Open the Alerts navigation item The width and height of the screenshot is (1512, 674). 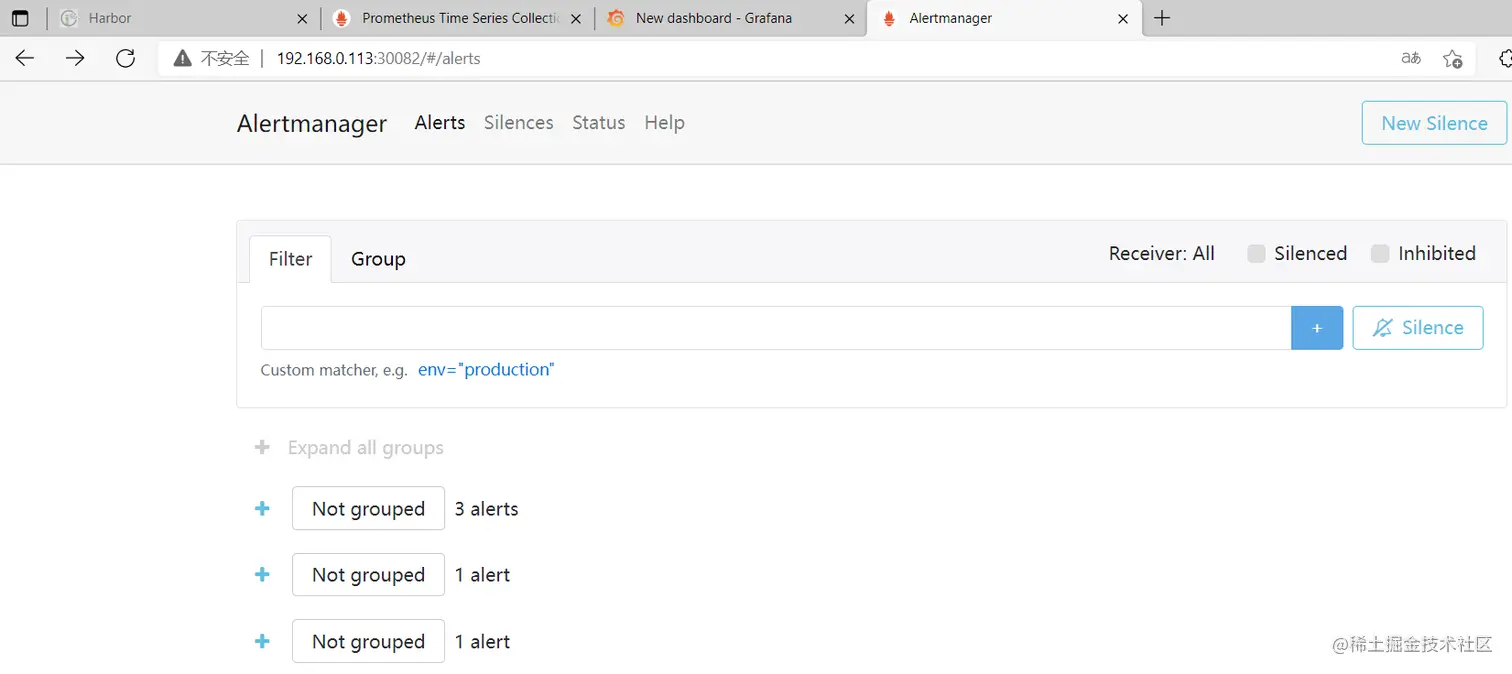click(x=440, y=123)
